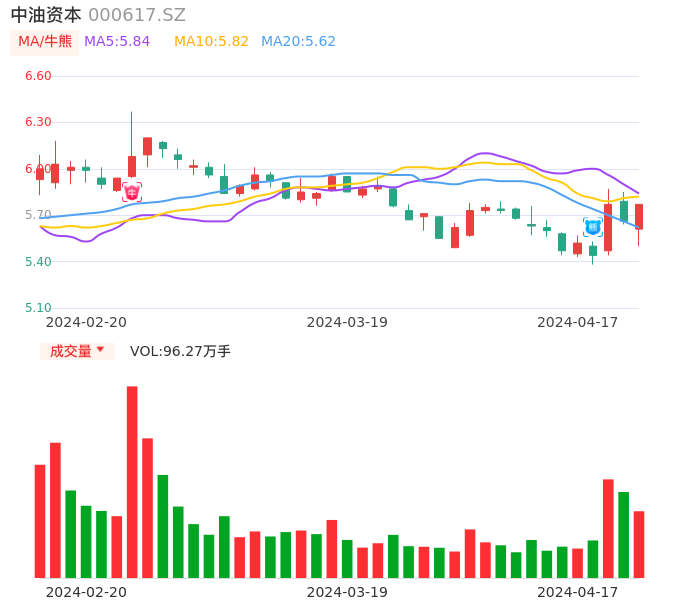Click the stock code 000617.SZ
The width and height of the screenshot is (686, 606).
(137, 15)
